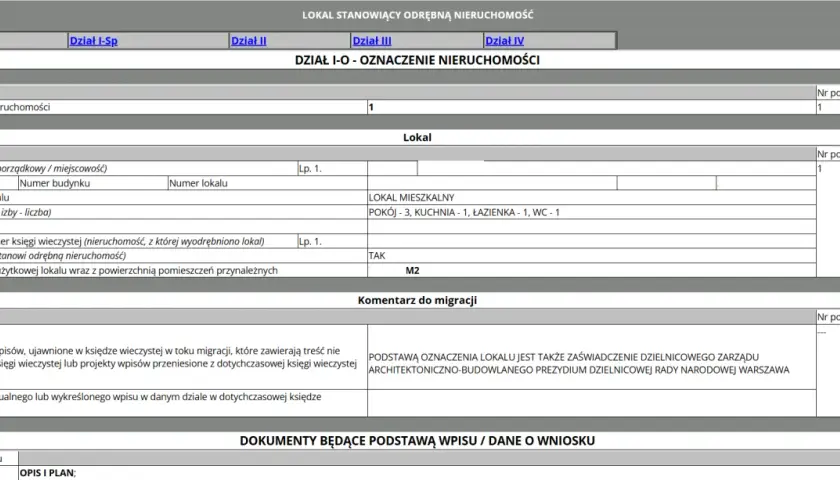Click the ARCHITEKTONICZNO-BUDOWLANEGO PREZYDIUM text line
This screenshot has height=480, width=840.
click(579, 370)
